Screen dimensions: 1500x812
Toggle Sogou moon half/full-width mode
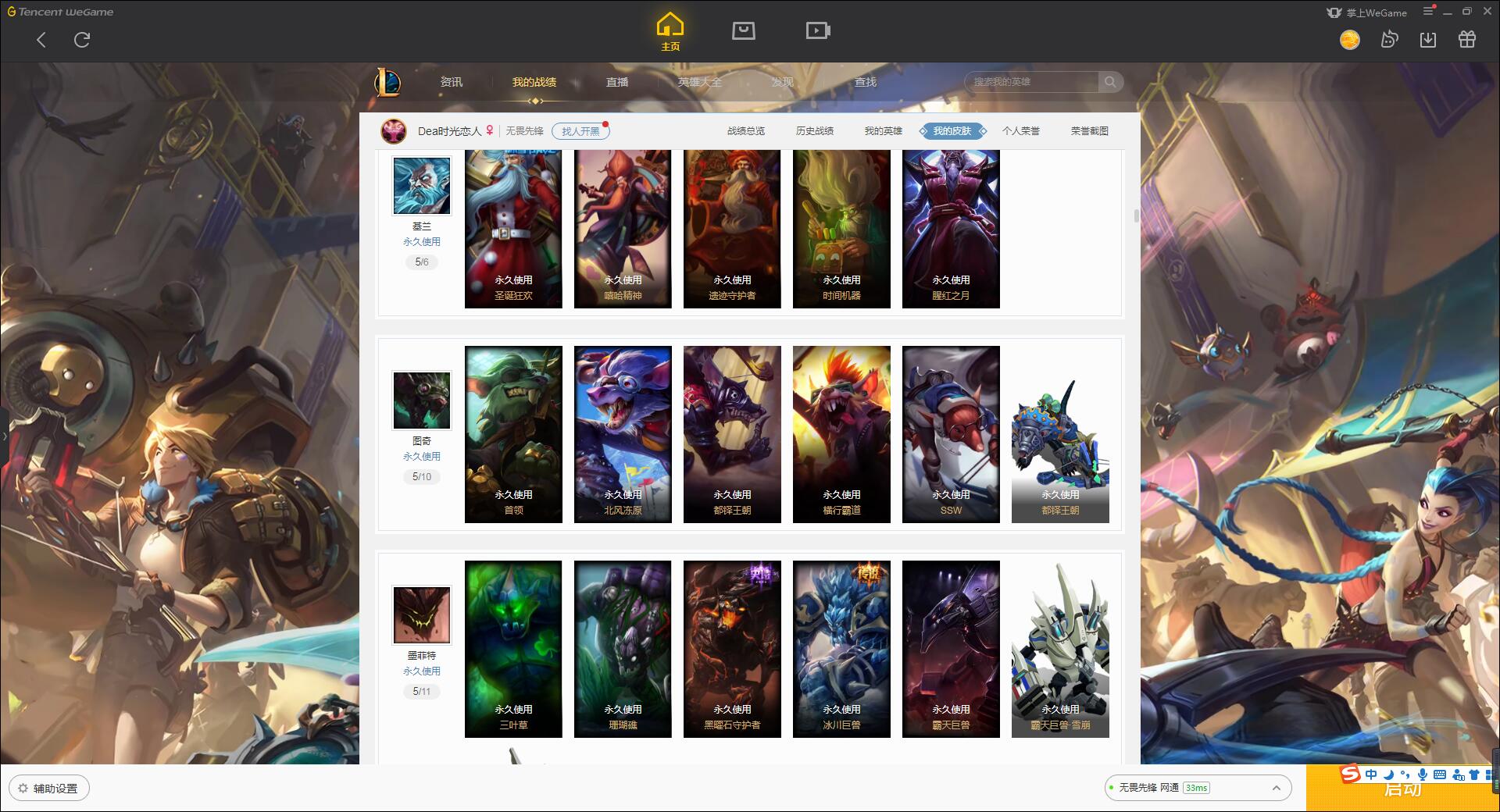pos(1389,775)
